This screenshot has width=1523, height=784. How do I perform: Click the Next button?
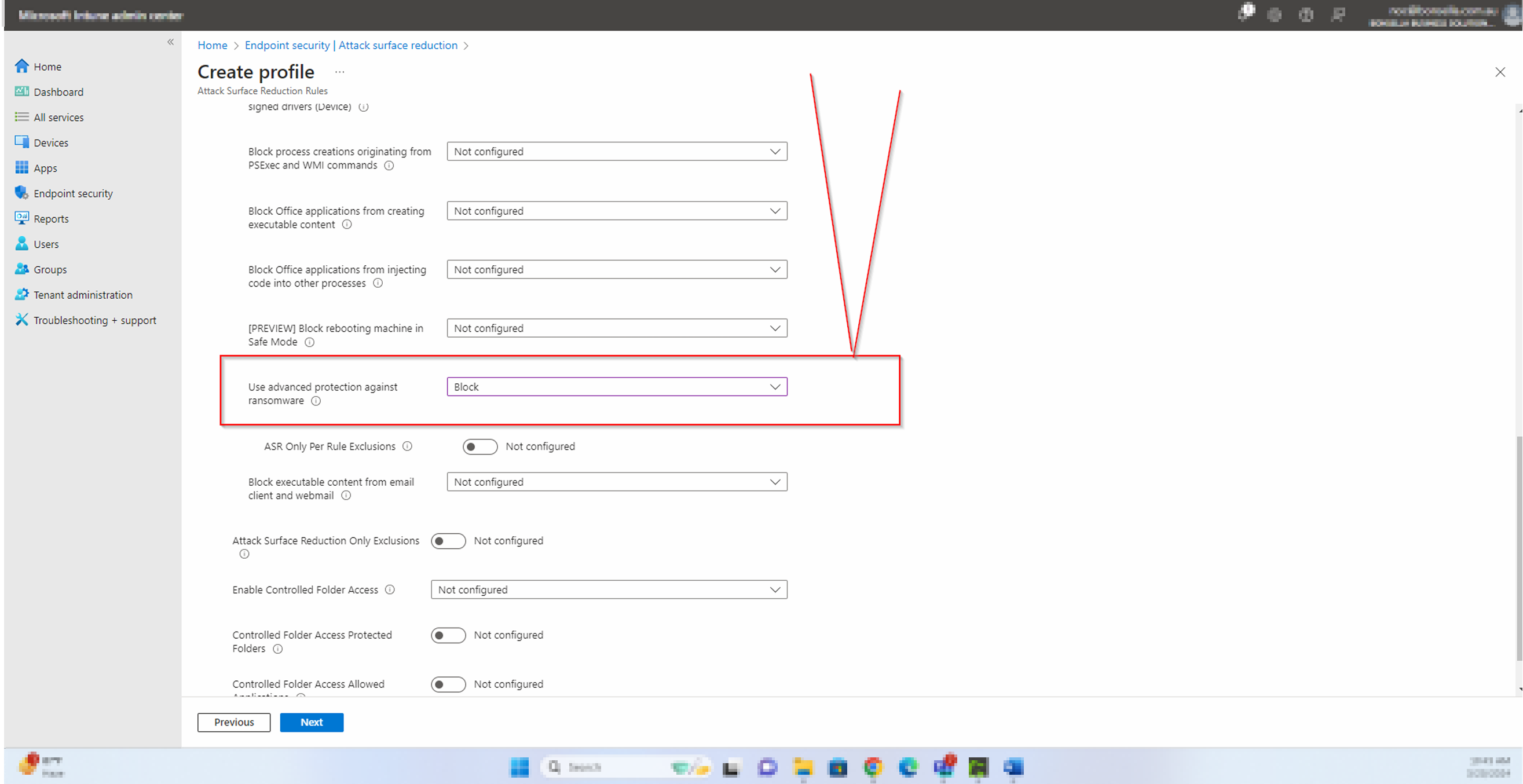tap(312, 722)
